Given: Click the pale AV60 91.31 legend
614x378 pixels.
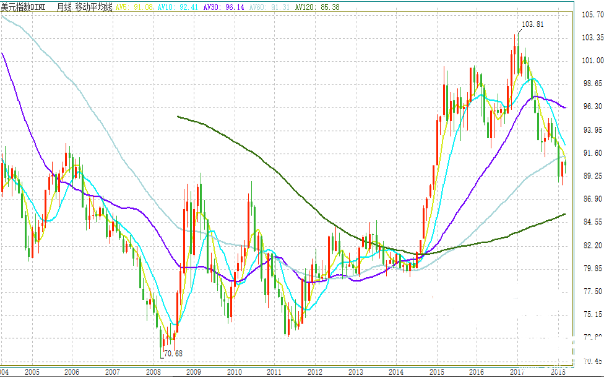Looking at the screenshot, I should click(x=269, y=7).
